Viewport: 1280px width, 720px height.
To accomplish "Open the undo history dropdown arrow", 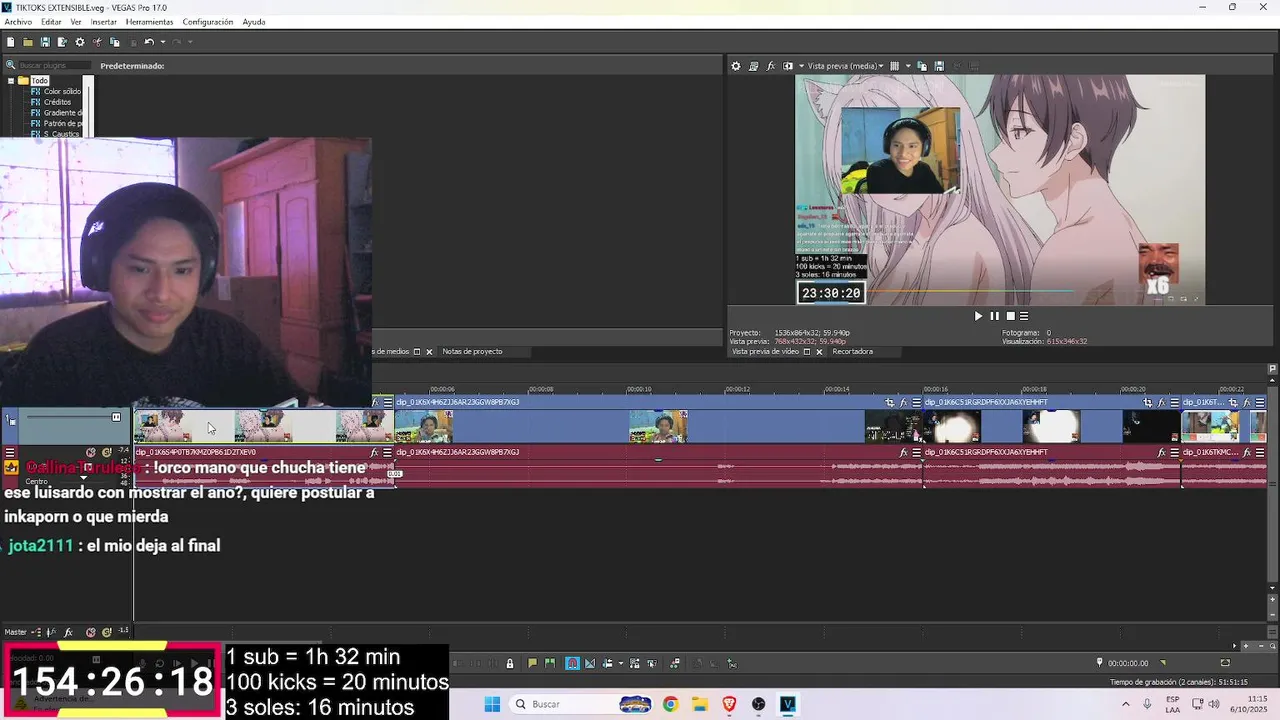I will [x=163, y=42].
